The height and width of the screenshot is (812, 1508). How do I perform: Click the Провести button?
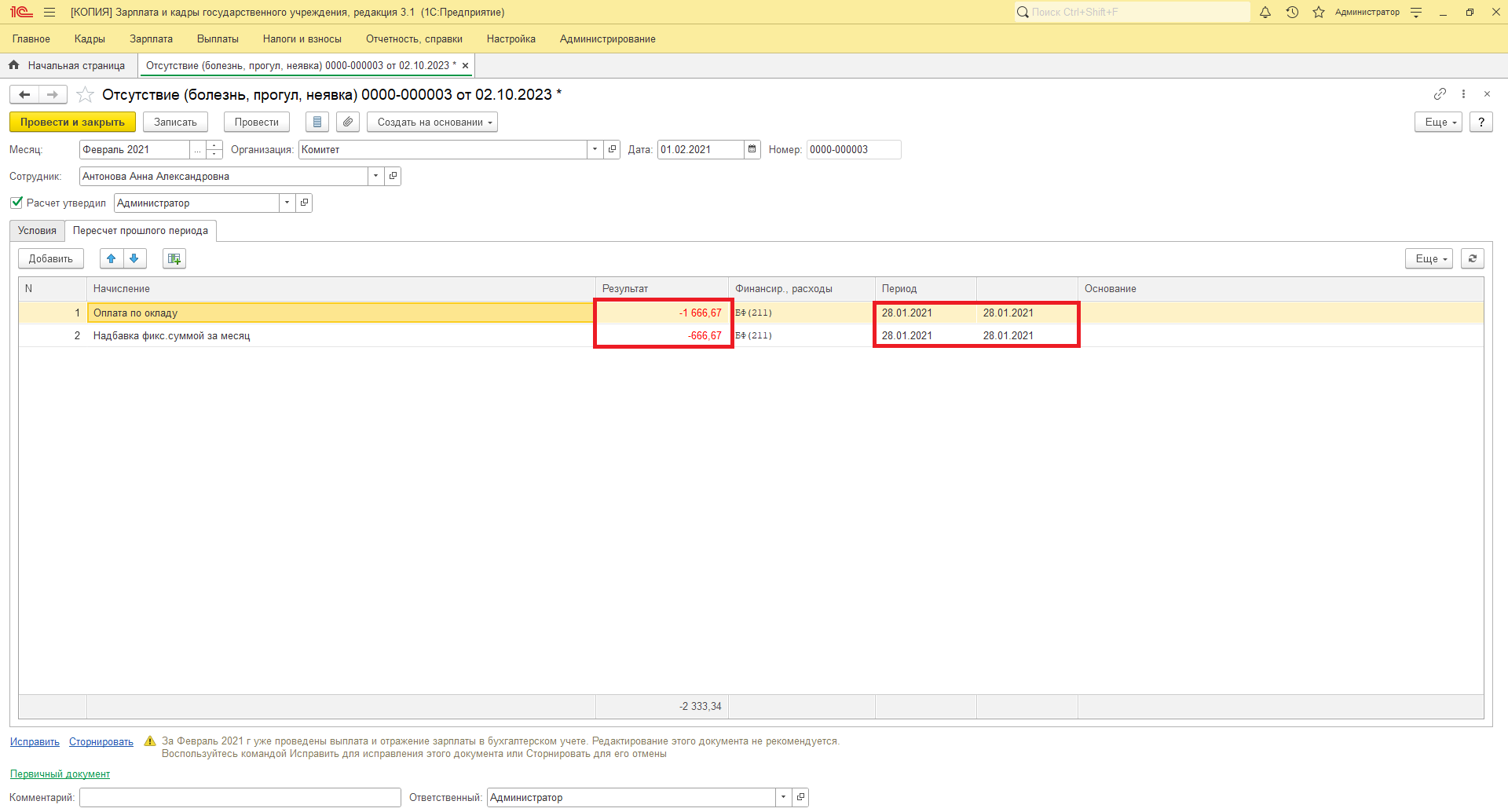[257, 122]
